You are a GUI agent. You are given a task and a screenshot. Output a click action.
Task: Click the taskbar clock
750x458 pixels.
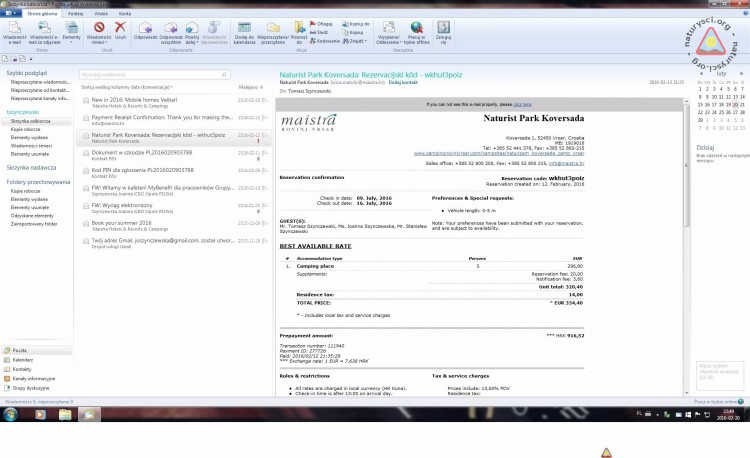click(728, 414)
